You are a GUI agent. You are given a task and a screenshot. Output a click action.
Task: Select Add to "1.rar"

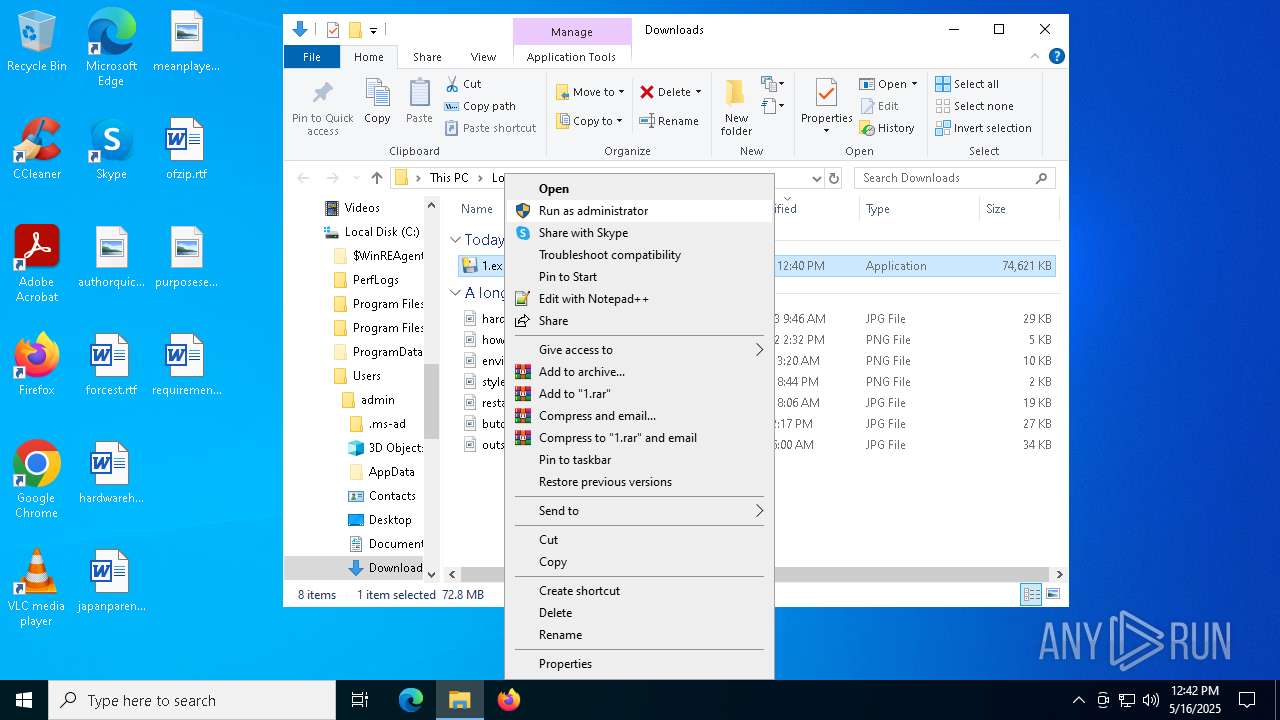tap(639, 394)
